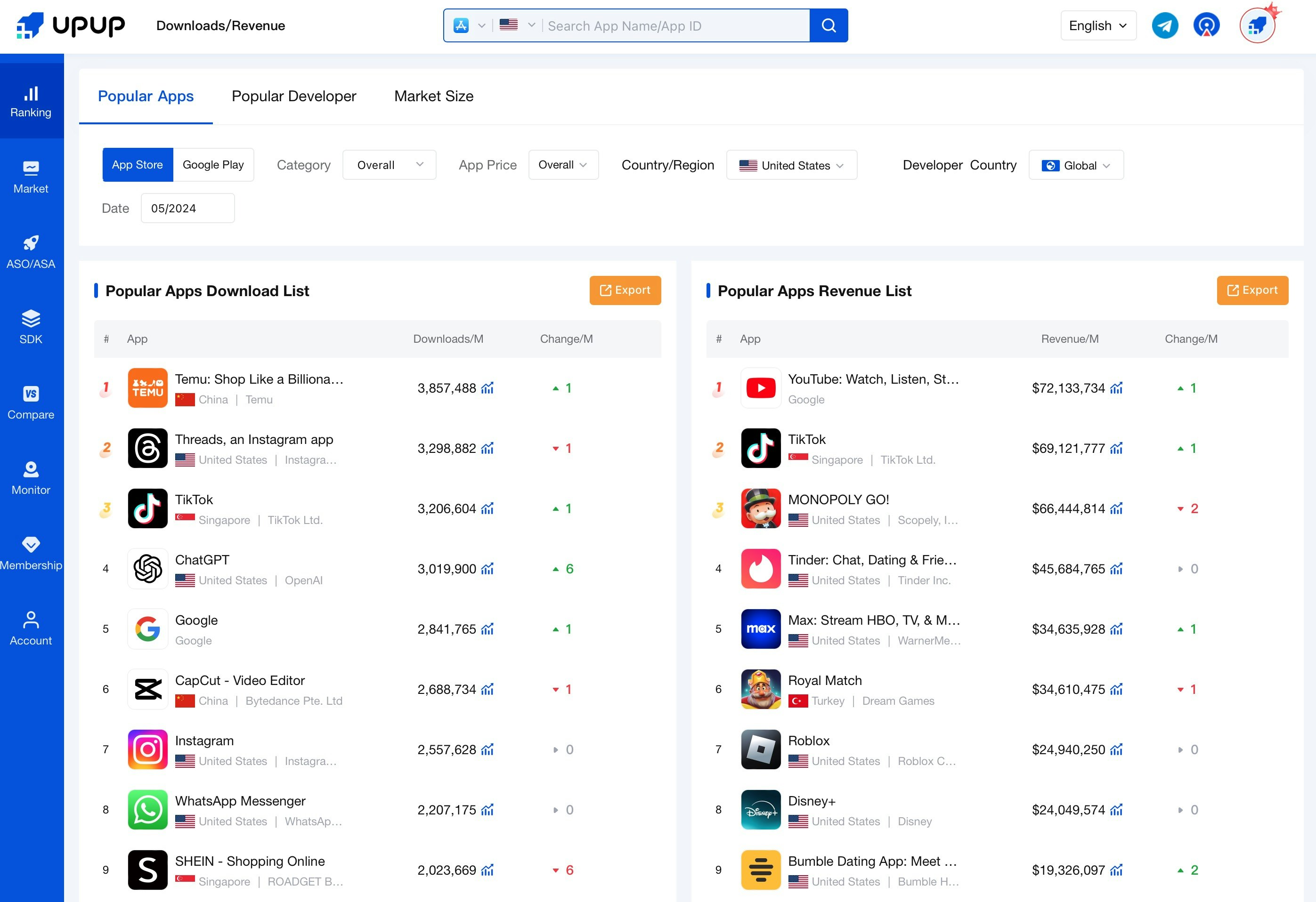Open the Category Overall dropdown
1316x902 pixels.
tap(389, 165)
